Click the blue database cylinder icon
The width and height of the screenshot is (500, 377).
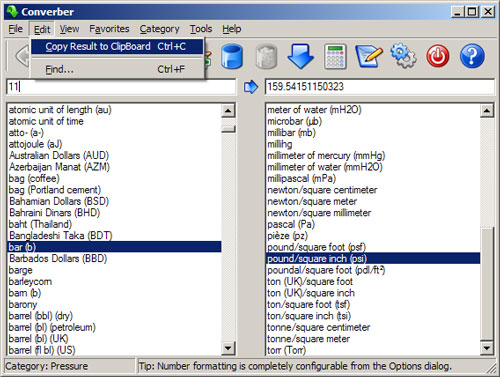(x=232, y=56)
